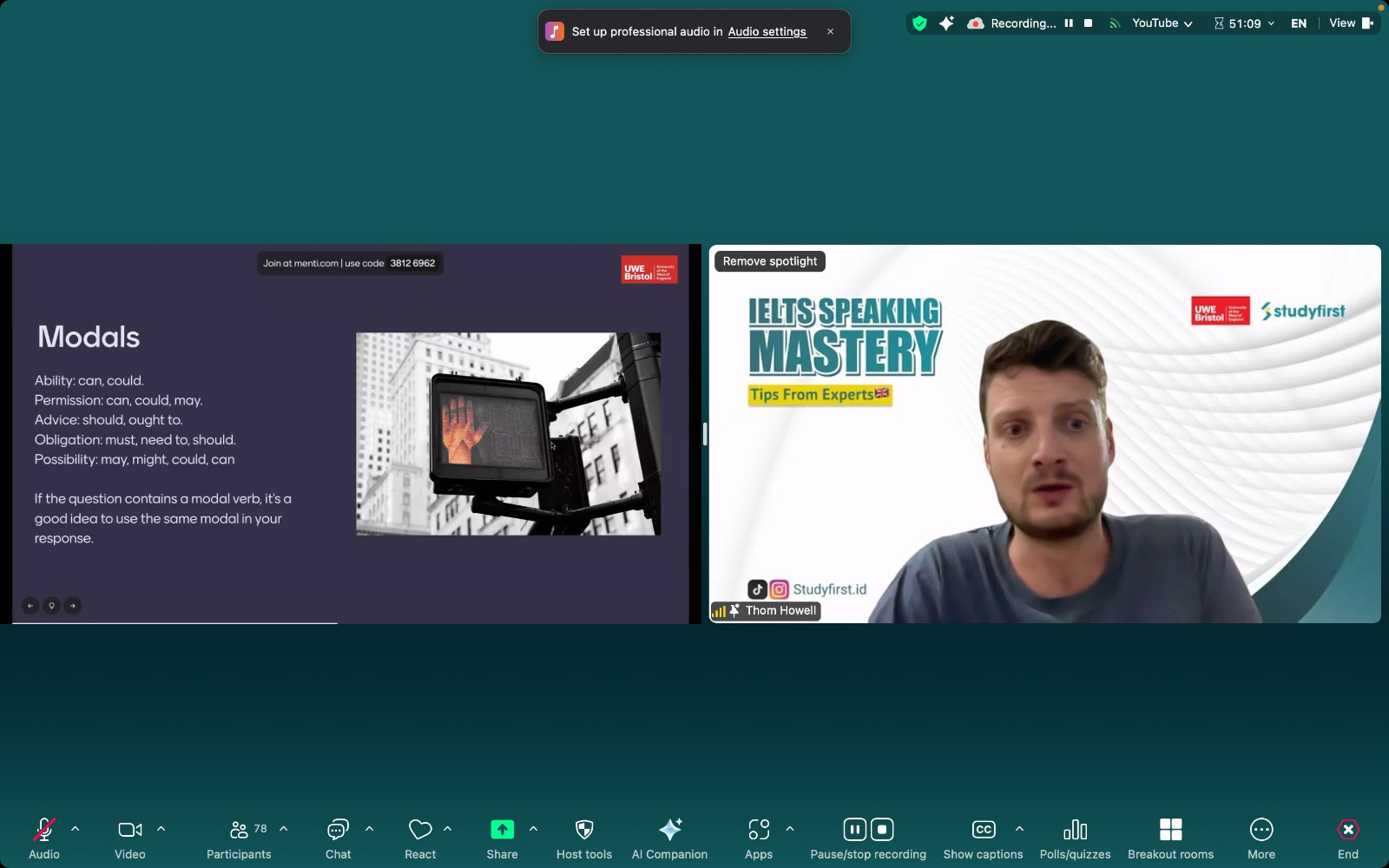1389x868 pixels.
Task: Click the Thom Howell name label
Action: coord(780,611)
